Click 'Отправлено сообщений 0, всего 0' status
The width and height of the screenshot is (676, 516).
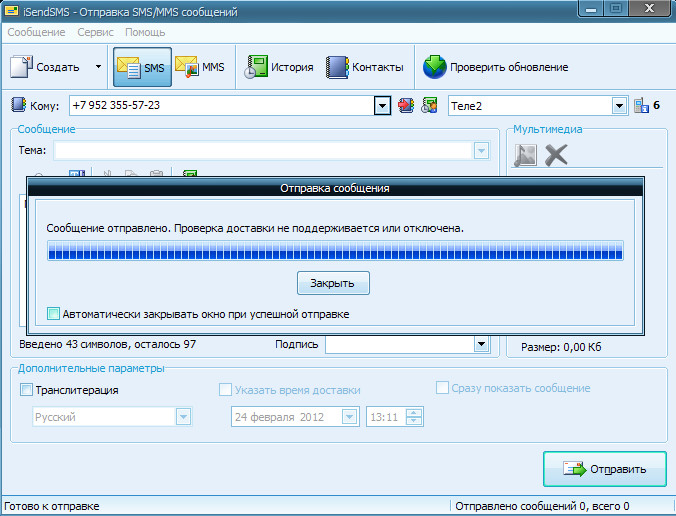(542, 506)
